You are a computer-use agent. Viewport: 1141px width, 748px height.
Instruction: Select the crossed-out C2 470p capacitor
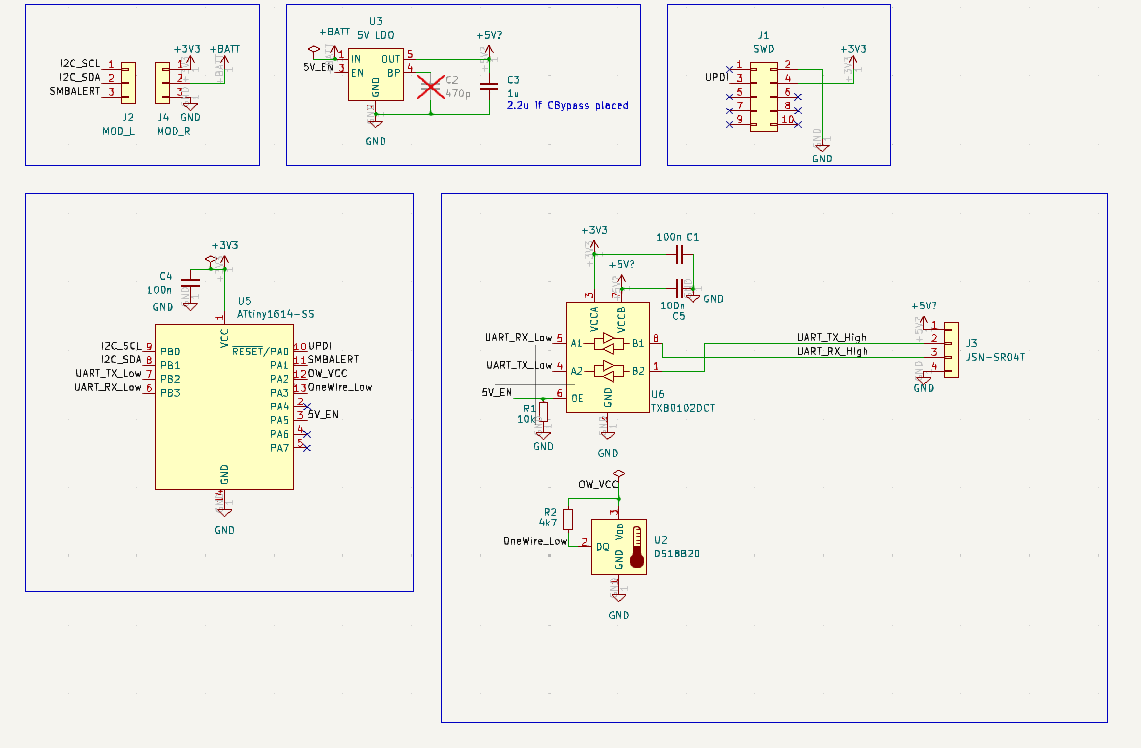[431, 86]
